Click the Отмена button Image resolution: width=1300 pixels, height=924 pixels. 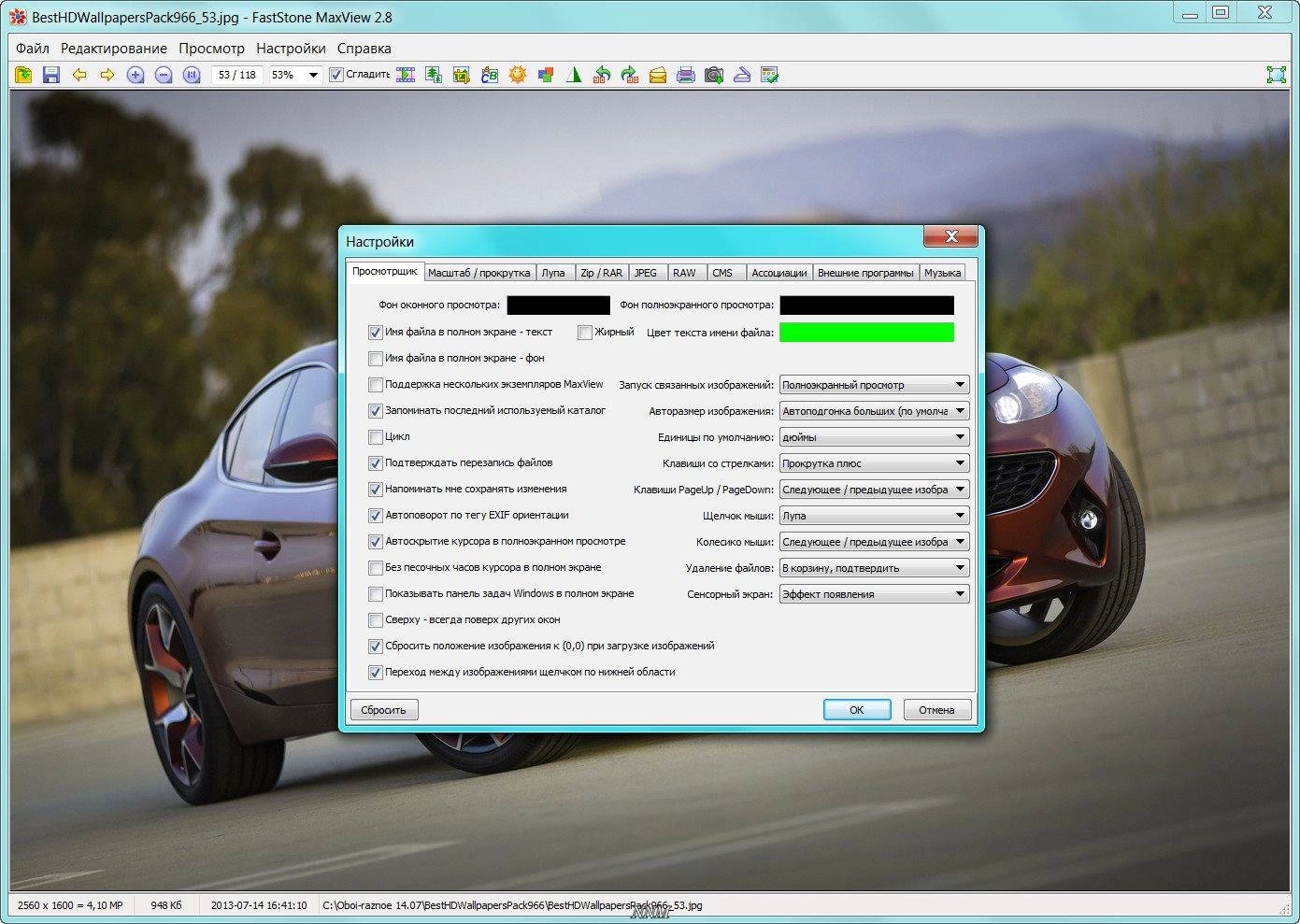coord(936,710)
